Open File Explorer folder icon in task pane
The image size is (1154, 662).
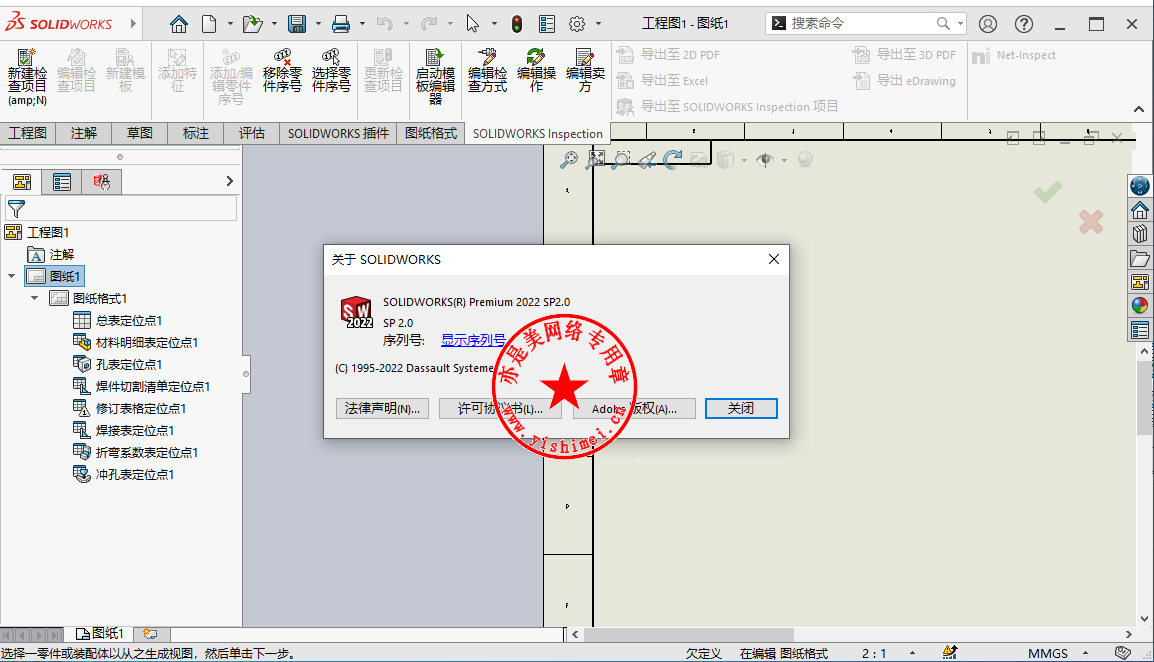coord(1139,258)
